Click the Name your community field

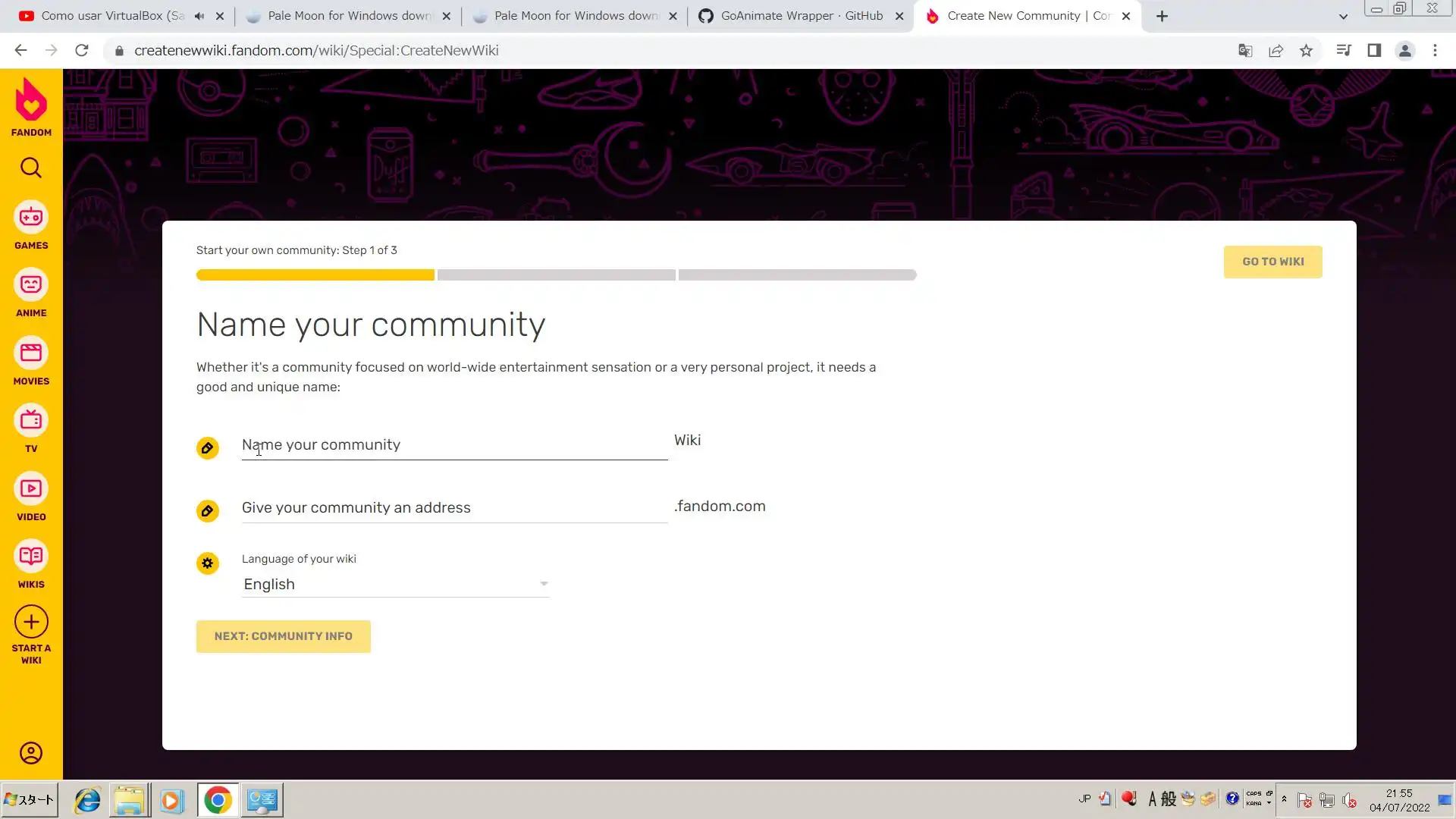pyautogui.click(x=453, y=445)
